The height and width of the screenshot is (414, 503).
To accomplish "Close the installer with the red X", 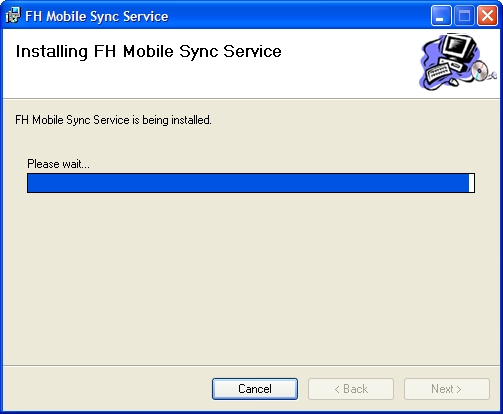I will click(487, 15).
